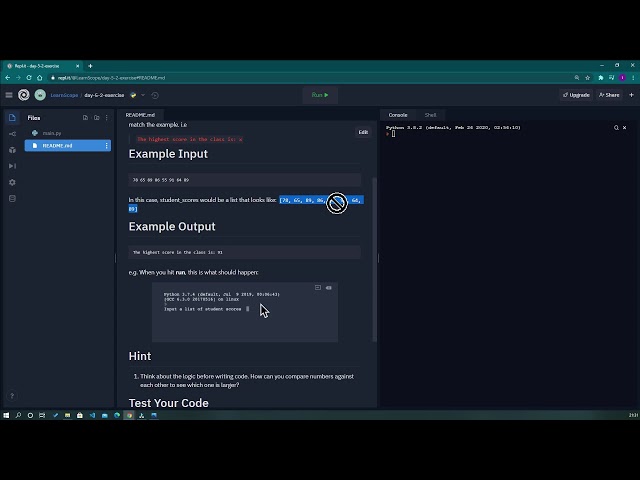Screen dimensions: 640x480
Task: Open Task View on the taskbar
Action: coord(42,415)
